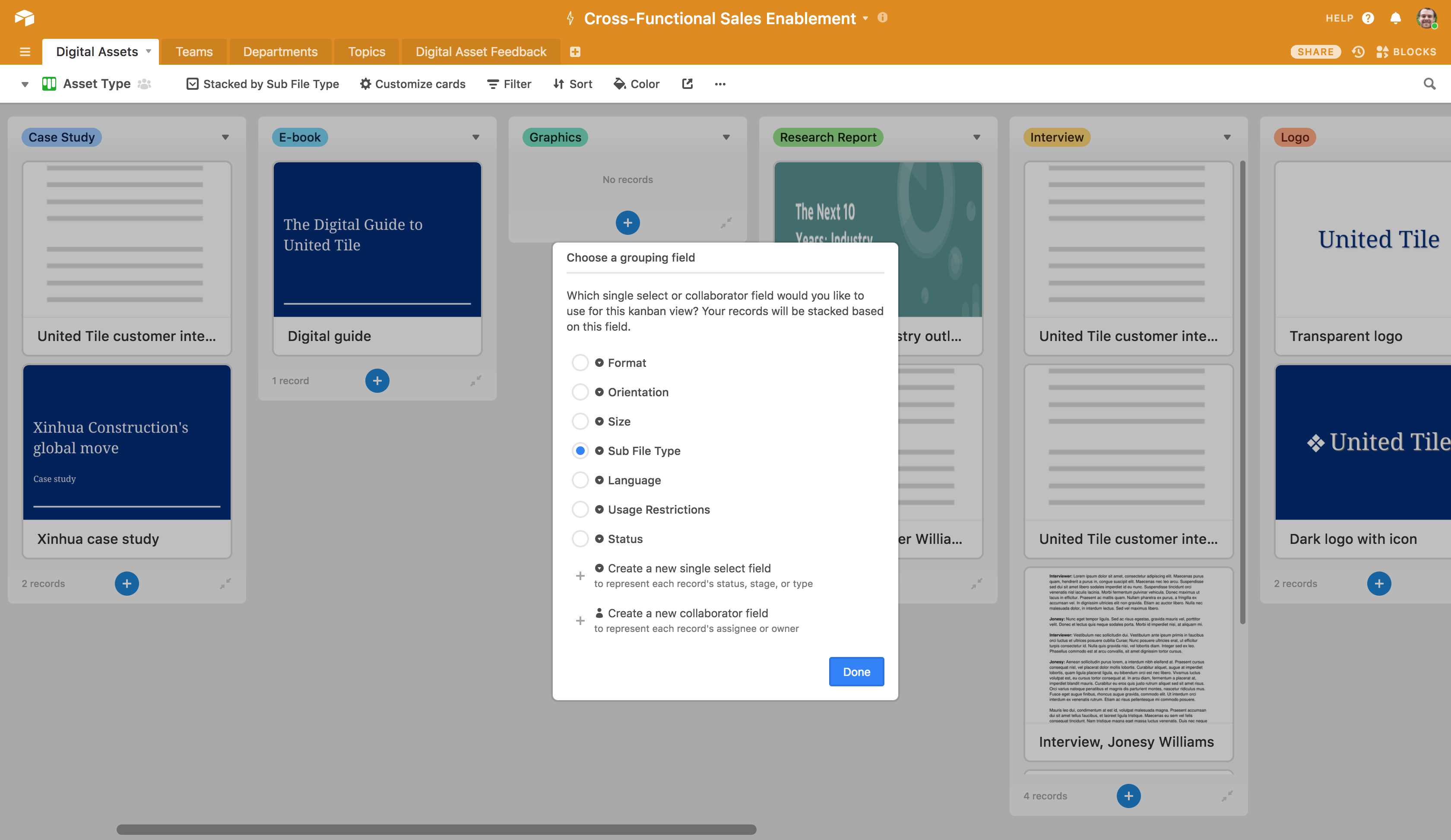Open the Digital guide card
The height and width of the screenshot is (840, 1451).
377,258
